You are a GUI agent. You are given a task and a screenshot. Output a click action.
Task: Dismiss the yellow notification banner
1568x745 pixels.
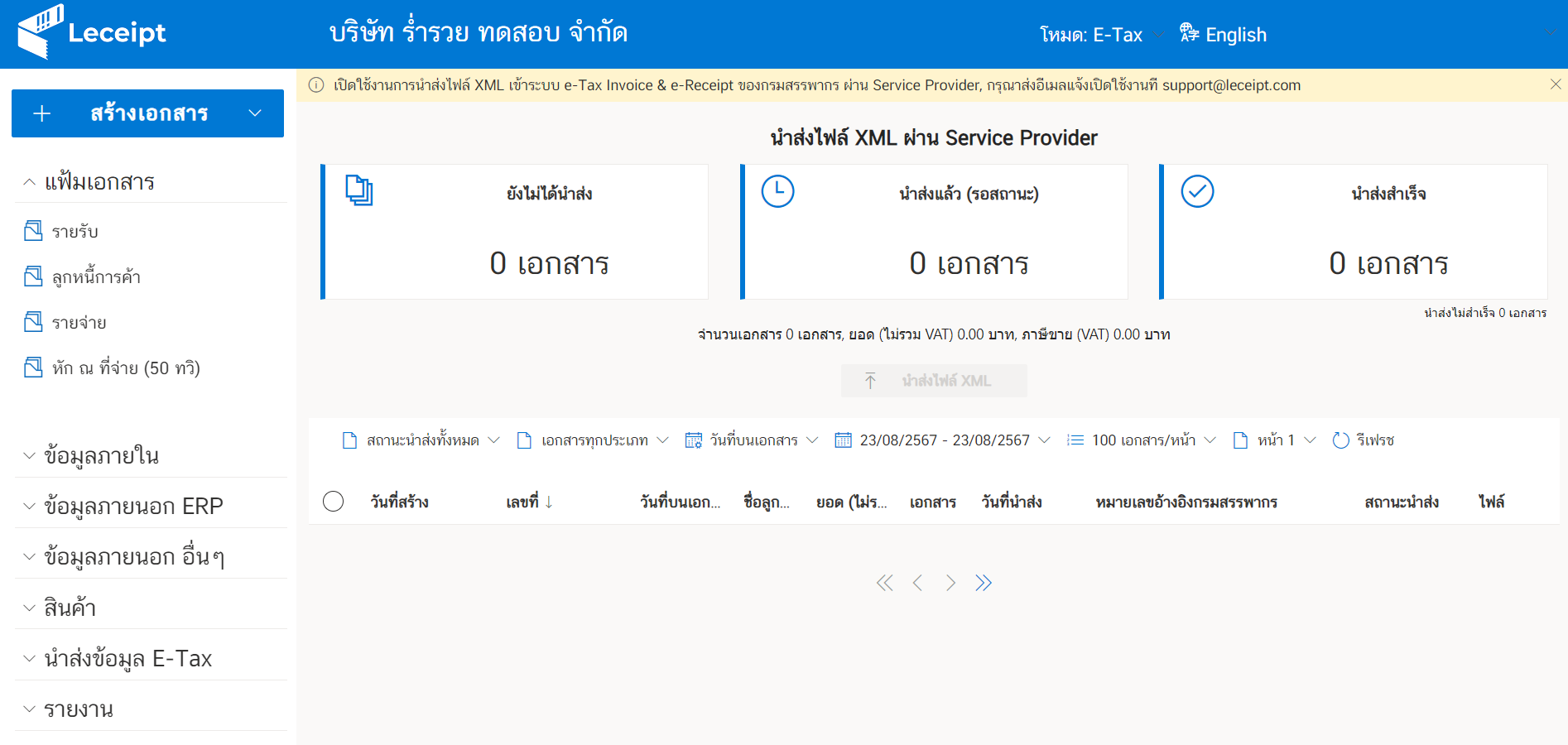click(x=1555, y=84)
